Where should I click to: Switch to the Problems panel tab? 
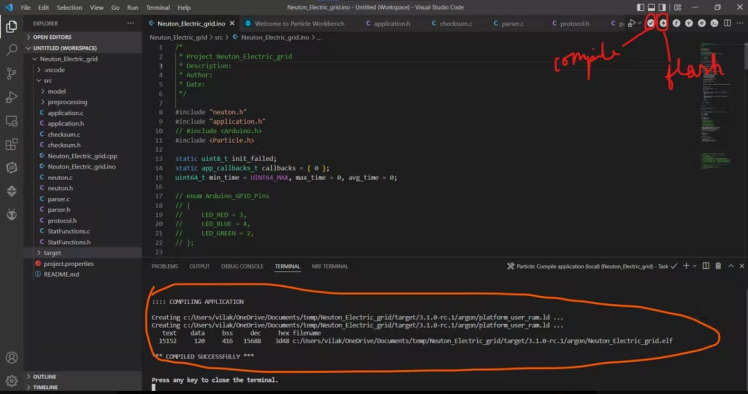(x=165, y=266)
